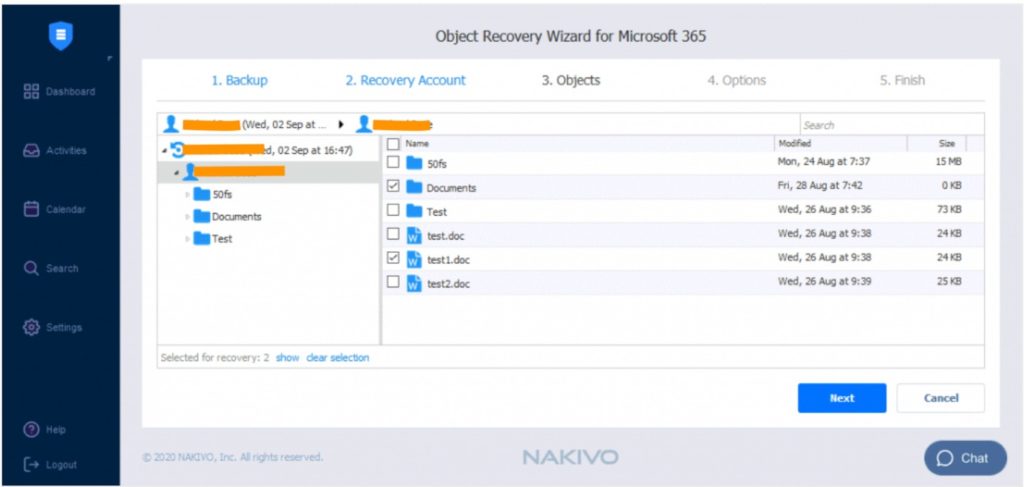
Task: Click the file name test2.doc
Action: [448, 284]
